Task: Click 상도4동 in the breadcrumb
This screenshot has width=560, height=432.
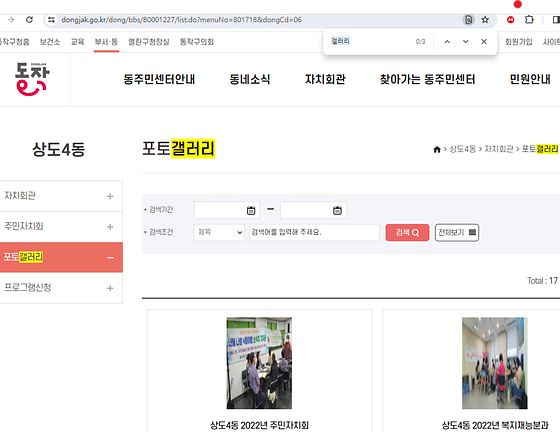Action: 462,149
